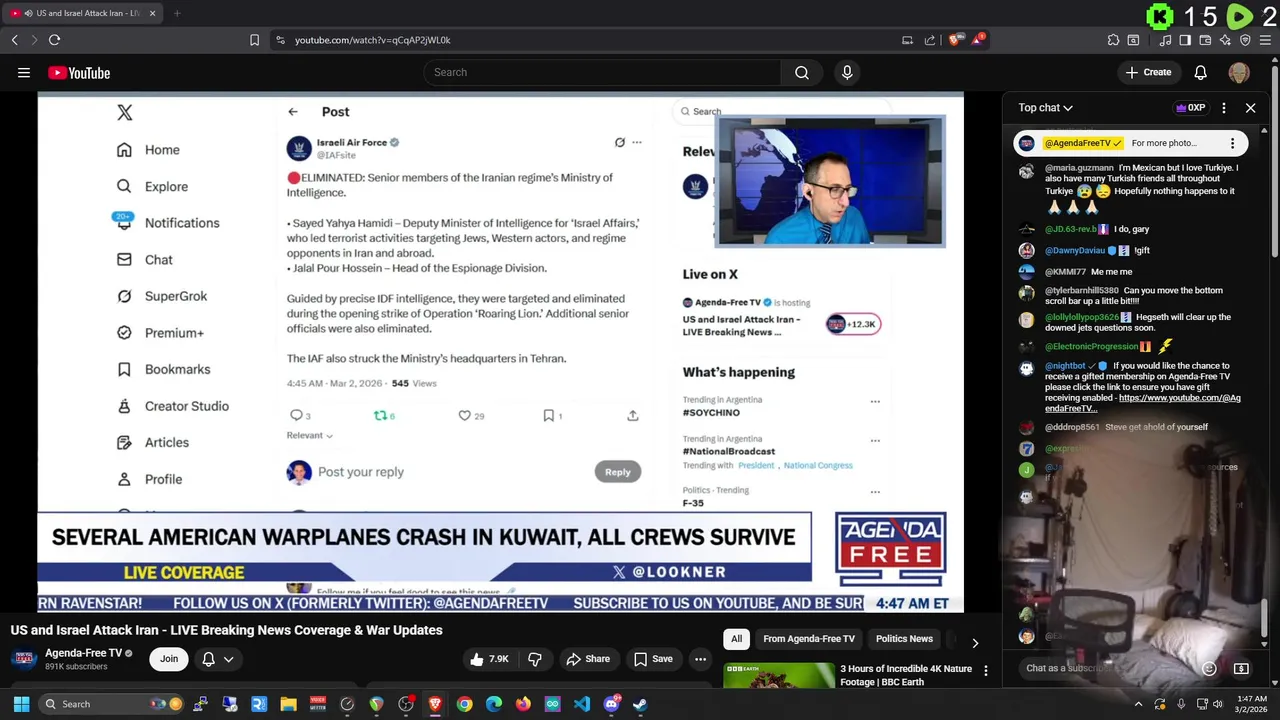Open options for the pinned AgendaFreeTV message

[x=1232, y=143]
